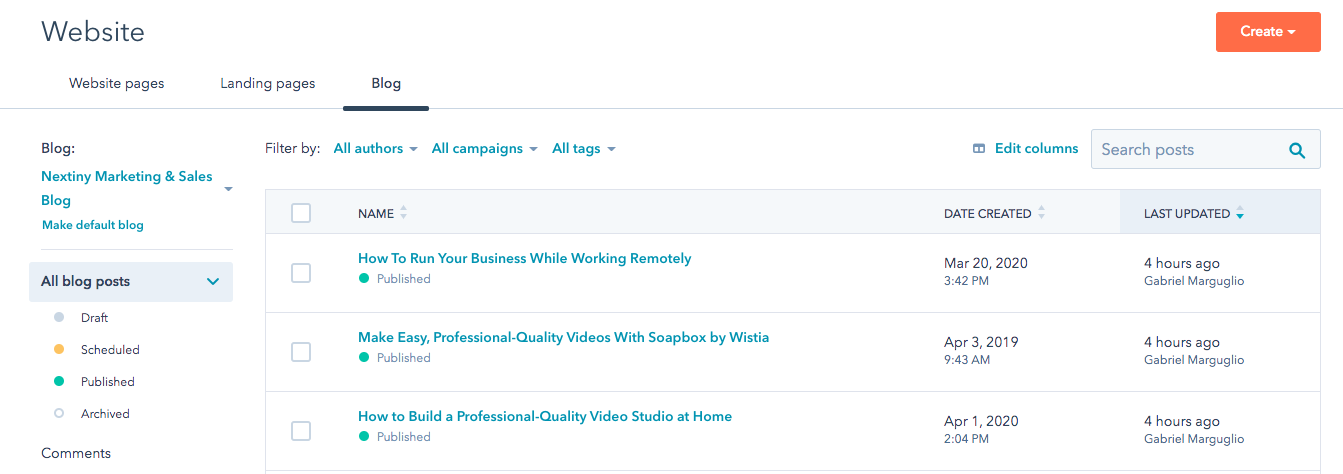Focus the Search posts field
Image resolution: width=1343 pixels, height=474 pixels.
click(1189, 150)
